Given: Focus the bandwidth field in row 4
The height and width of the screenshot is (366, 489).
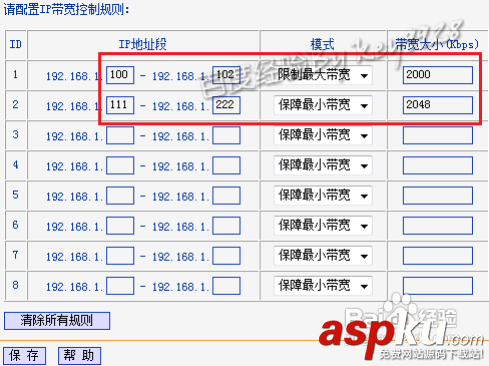Looking at the screenshot, I should [x=438, y=165].
